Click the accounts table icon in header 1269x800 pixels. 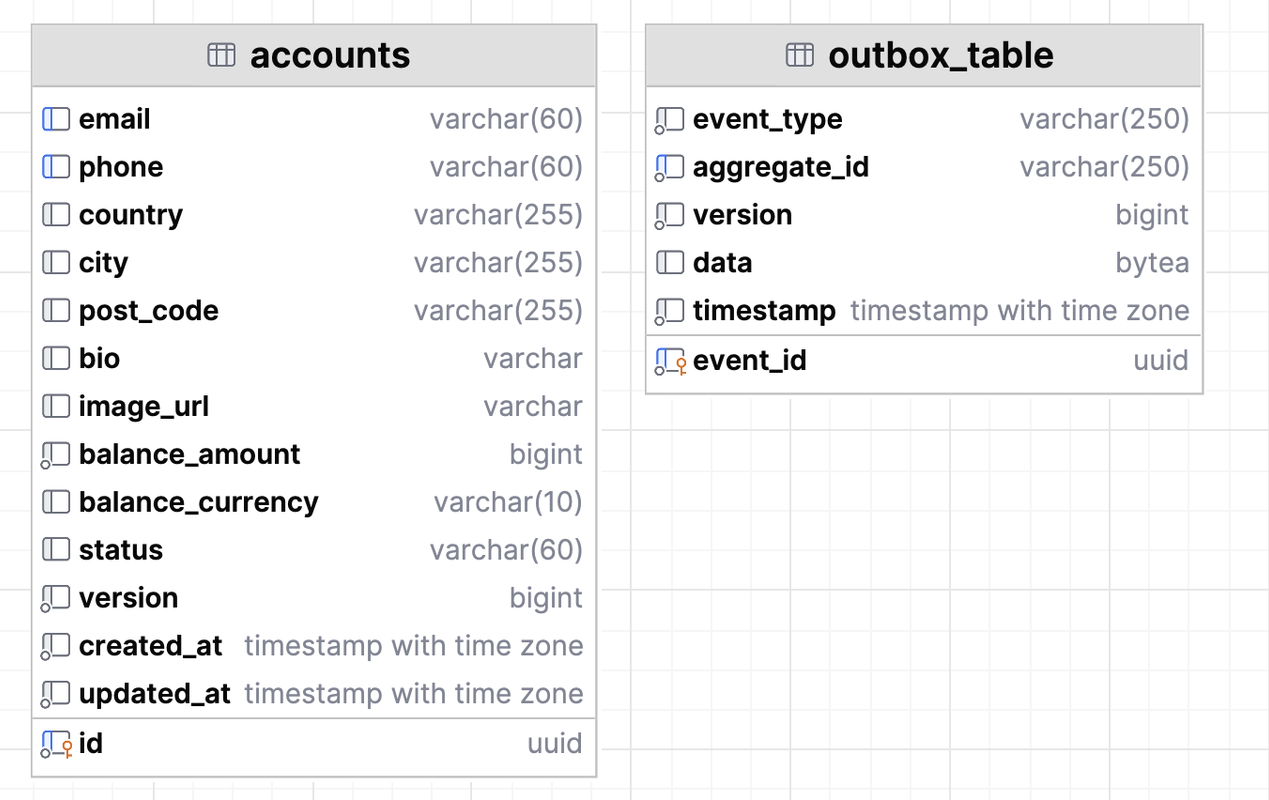pos(221,55)
